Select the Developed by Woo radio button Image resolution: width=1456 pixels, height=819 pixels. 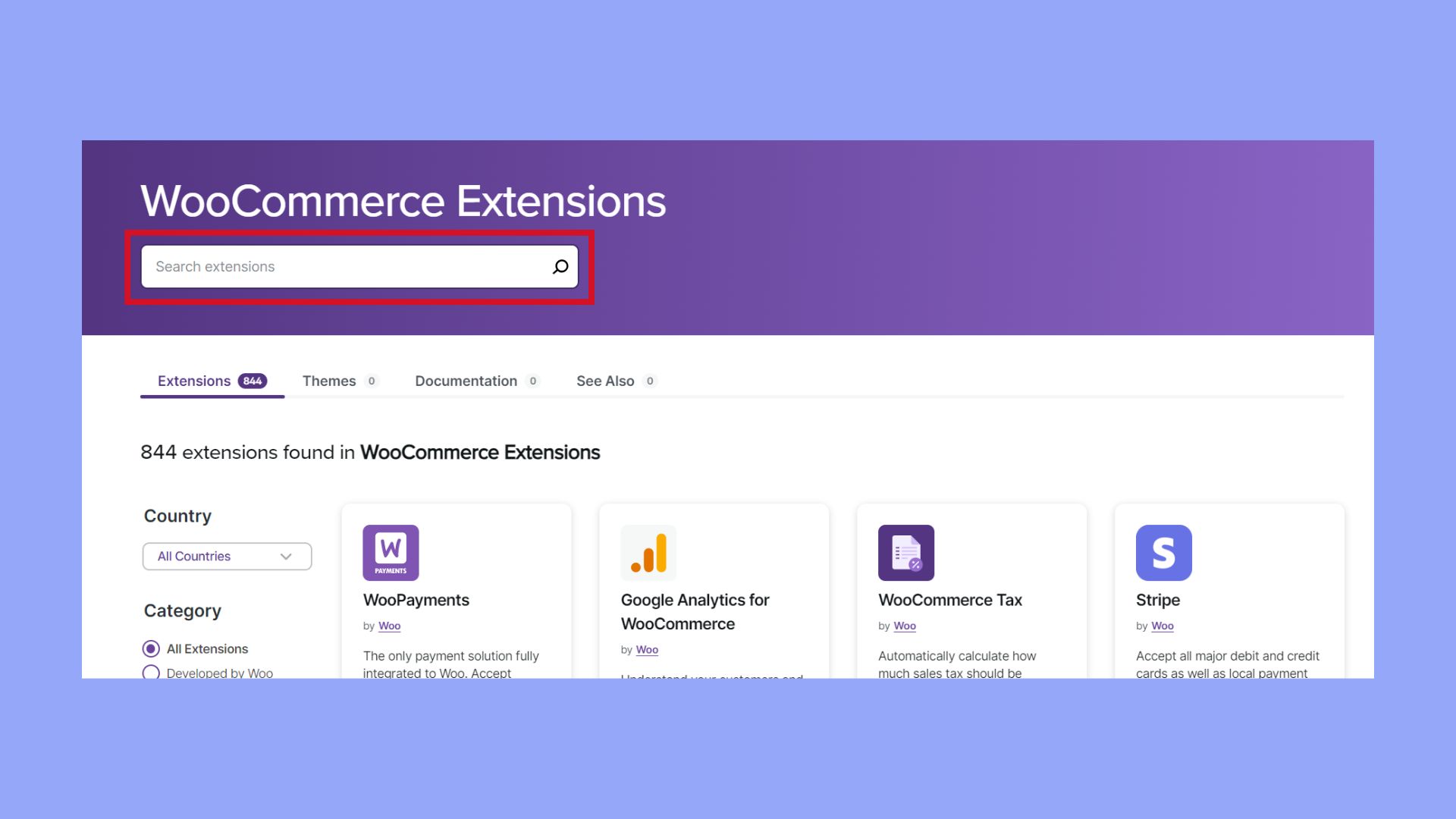click(151, 673)
